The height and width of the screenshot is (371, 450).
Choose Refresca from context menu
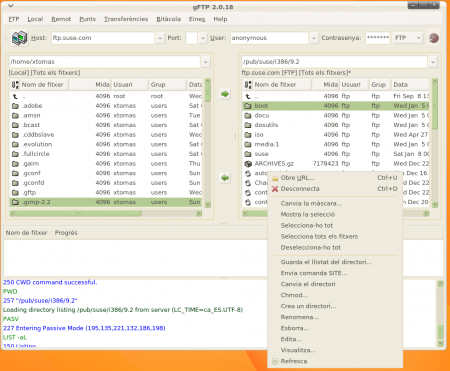[335, 361]
